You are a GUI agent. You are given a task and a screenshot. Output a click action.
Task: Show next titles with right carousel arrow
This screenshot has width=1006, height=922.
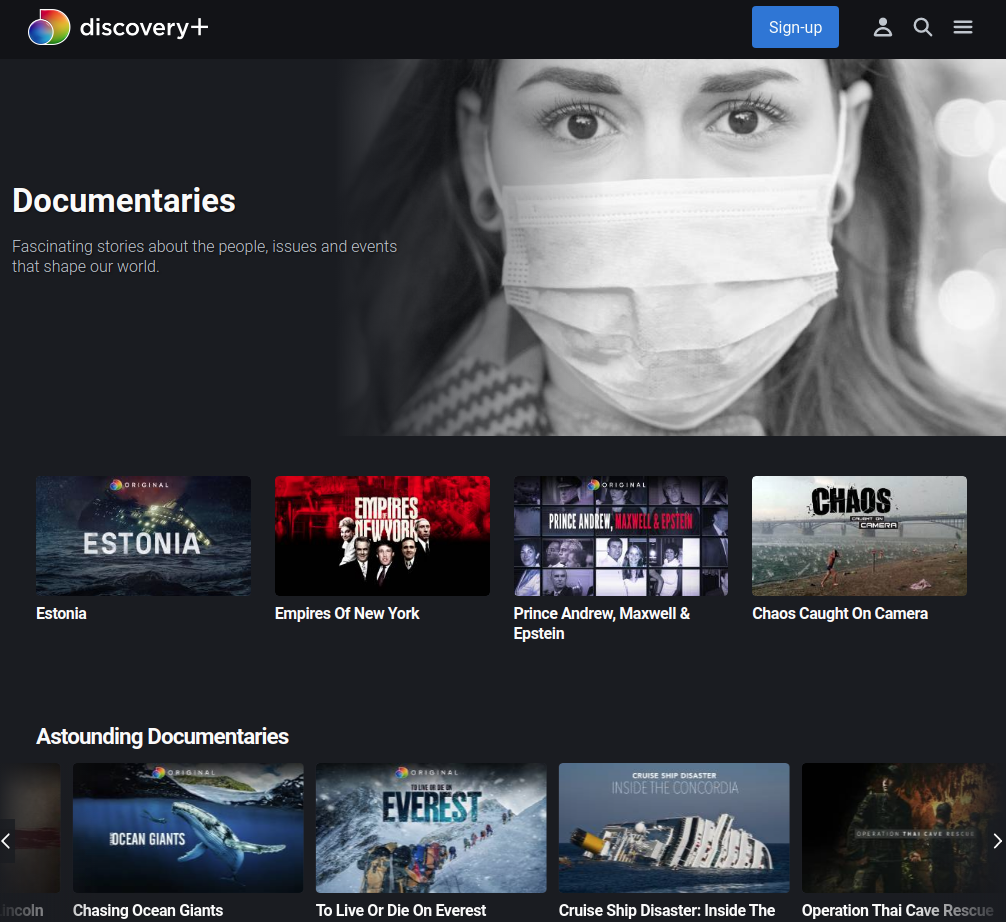pos(997,841)
